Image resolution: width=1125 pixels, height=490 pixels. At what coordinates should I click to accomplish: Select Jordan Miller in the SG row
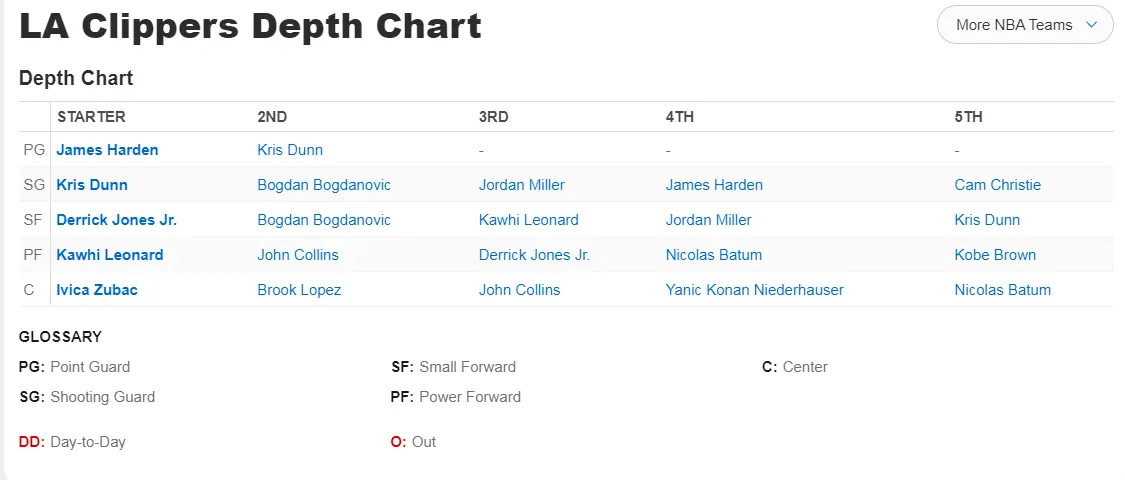pos(522,185)
